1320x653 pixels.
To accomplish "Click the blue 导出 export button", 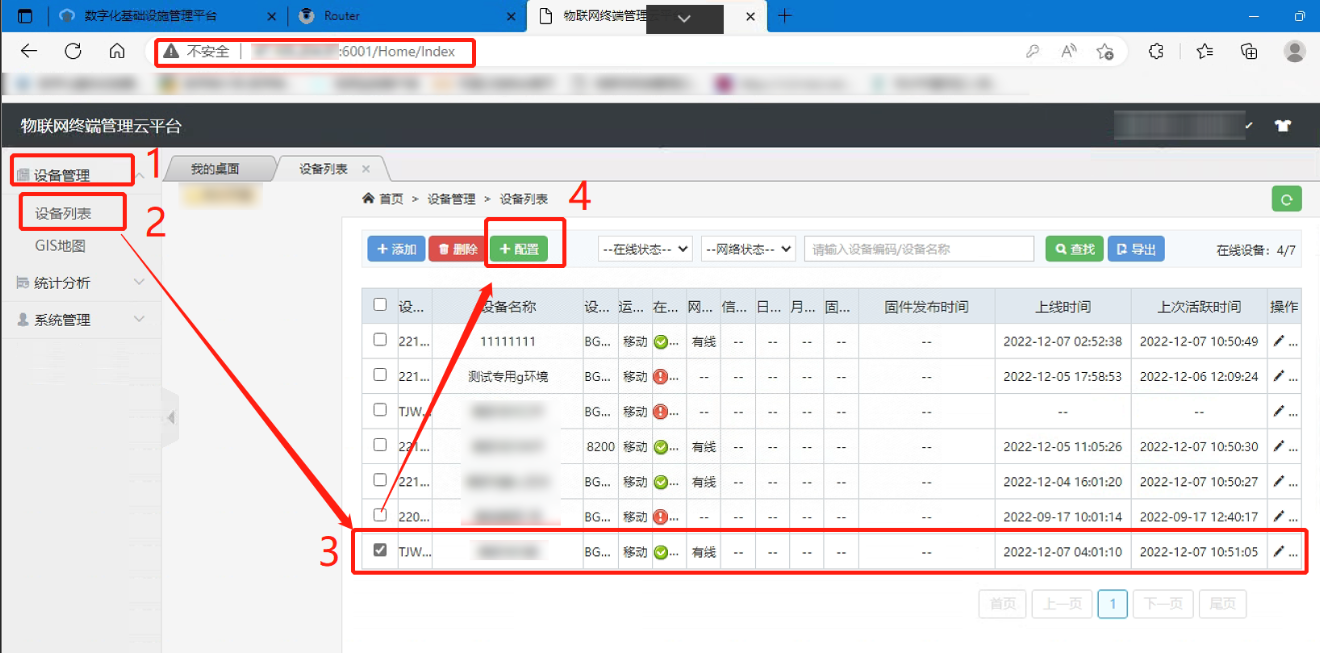I will pyautogui.click(x=1135, y=249).
